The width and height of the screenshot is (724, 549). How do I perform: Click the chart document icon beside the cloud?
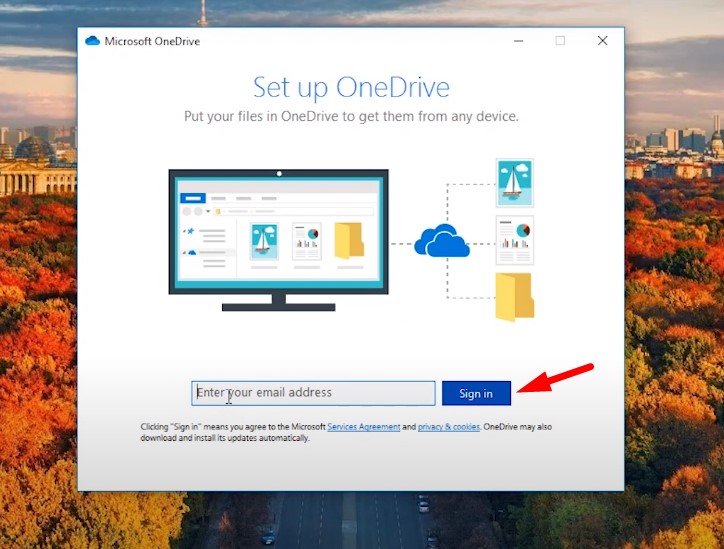pos(515,240)
